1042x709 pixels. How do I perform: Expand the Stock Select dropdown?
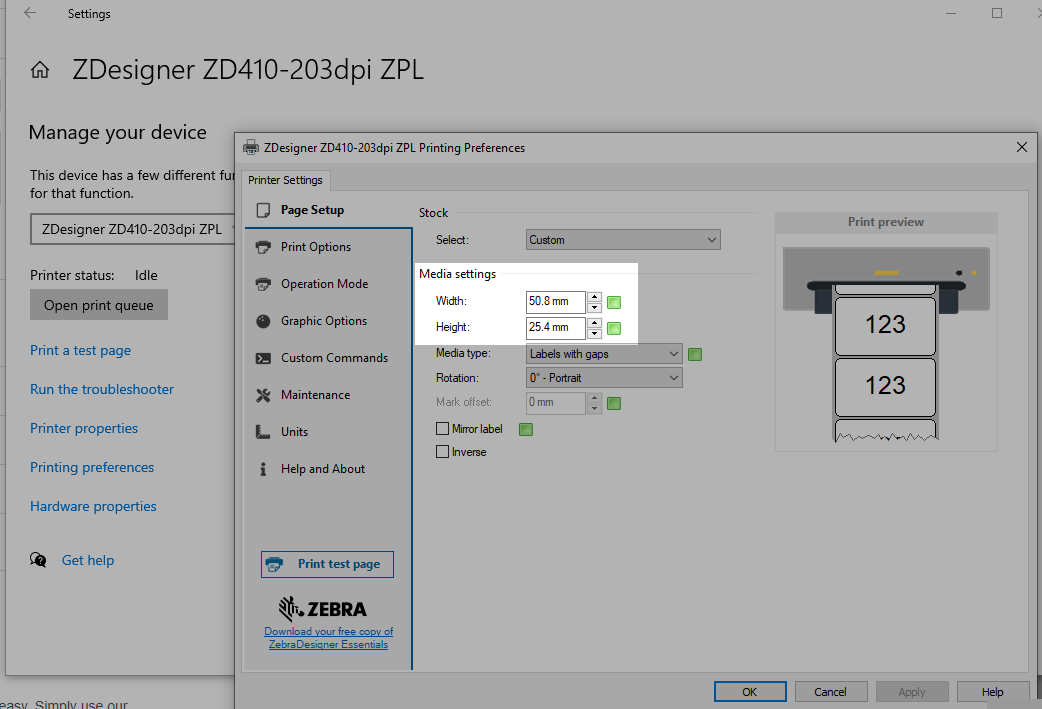[x=623, y=240]
